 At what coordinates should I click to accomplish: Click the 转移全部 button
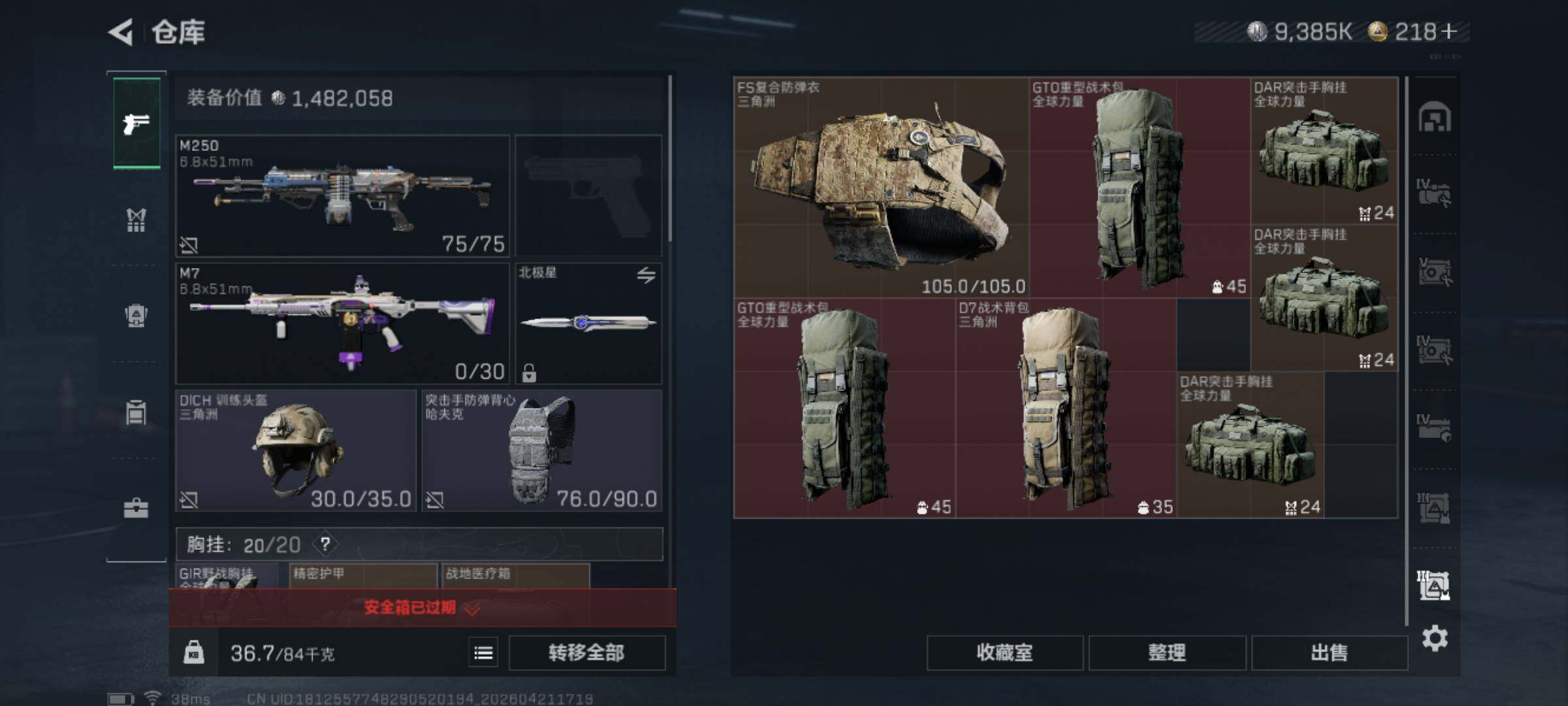587,652
